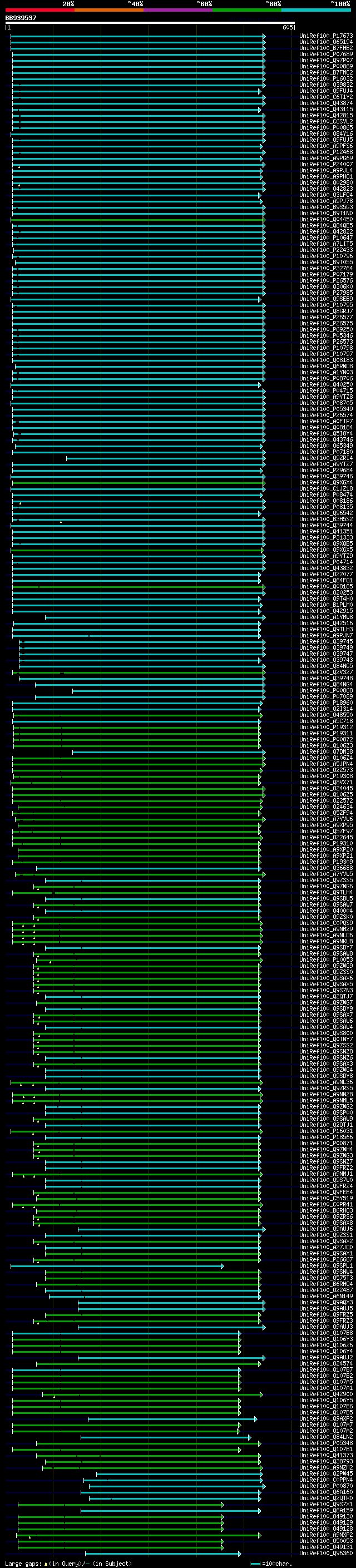Select hit label UniRef100_Q42900

326,1394
